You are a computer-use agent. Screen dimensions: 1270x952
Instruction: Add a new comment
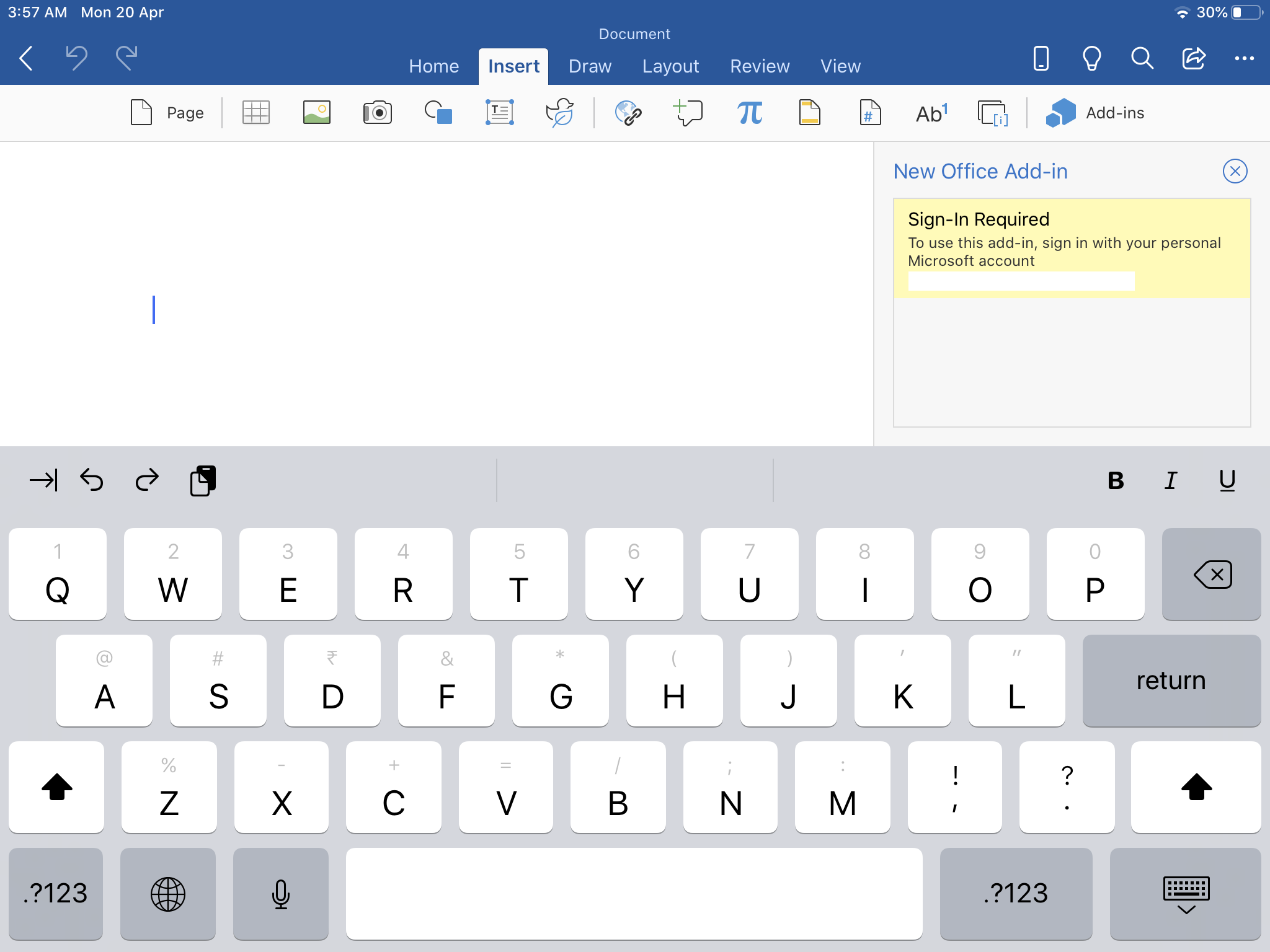[688, 113]
